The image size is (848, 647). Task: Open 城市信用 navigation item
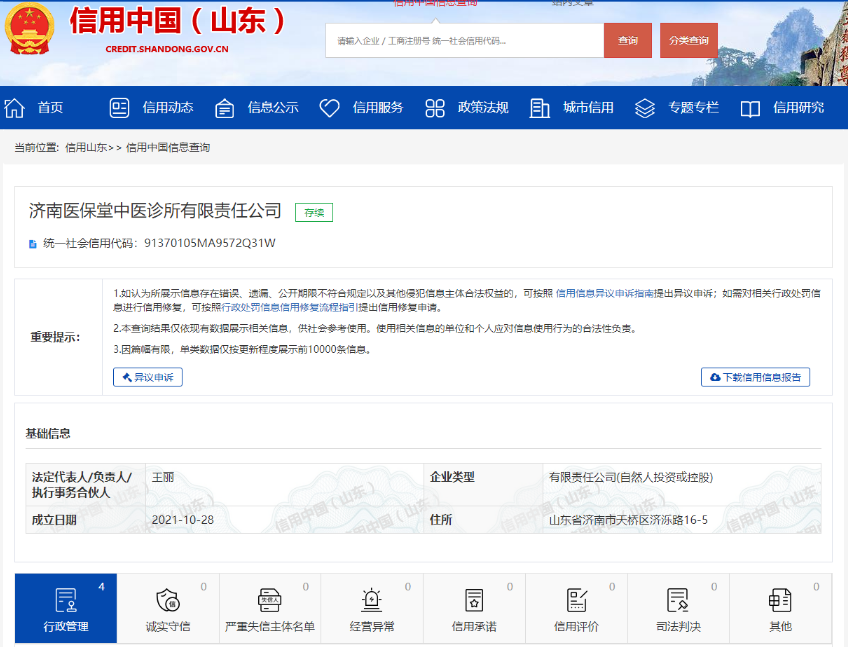[x=588, y=108]
